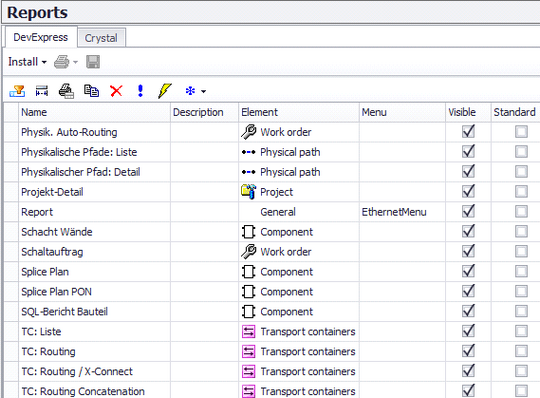Click the printer icon next to Install
The image size is (540, 398).
click(62, 62)
